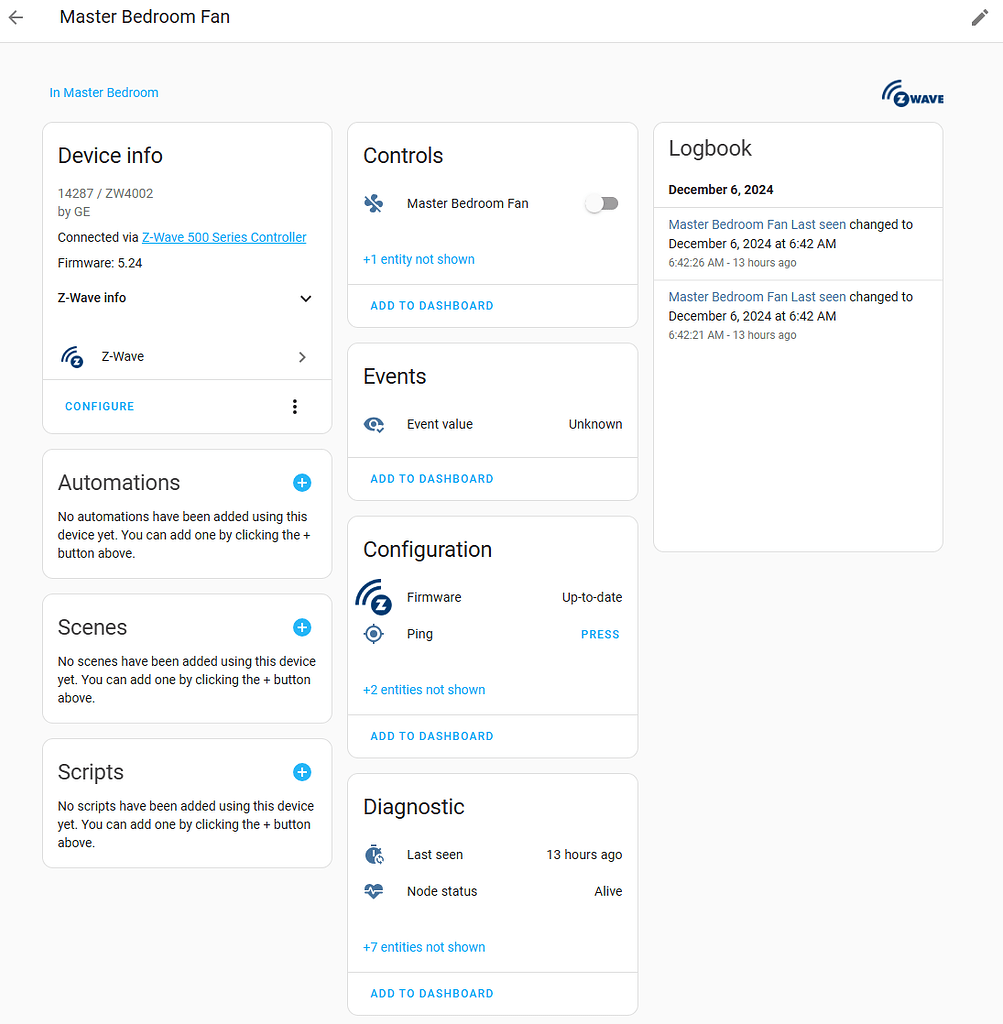1003x1024 pixels.
Task: Open the Z-Wave 500 Series Controller link
Action: [x=223, y=237]
